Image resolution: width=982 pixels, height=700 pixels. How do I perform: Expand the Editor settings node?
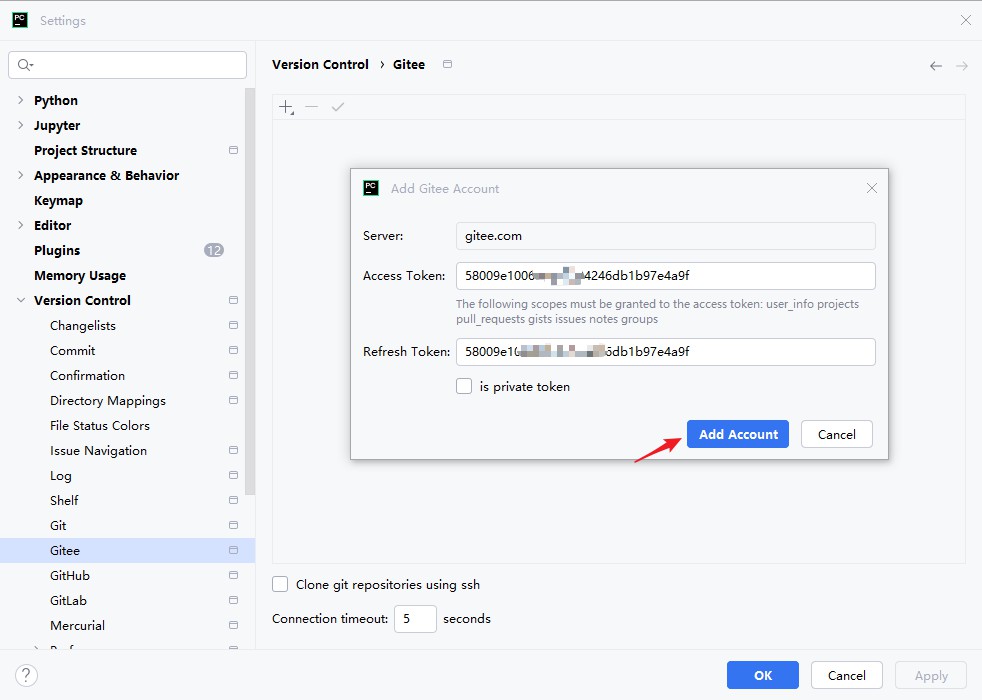coord(21,225)
